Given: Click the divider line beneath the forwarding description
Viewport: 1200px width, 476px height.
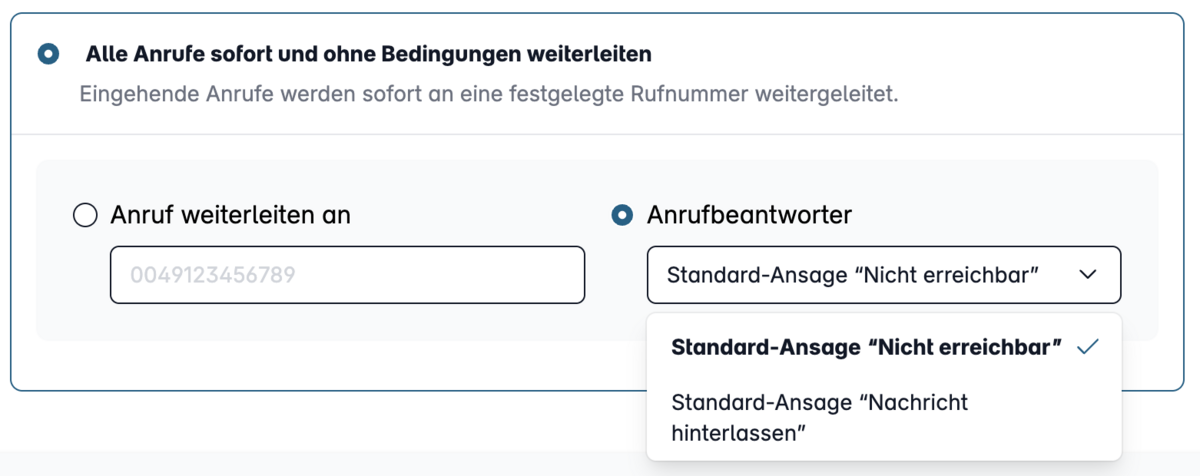Looking at the screenshot, I should click(600, 134).
